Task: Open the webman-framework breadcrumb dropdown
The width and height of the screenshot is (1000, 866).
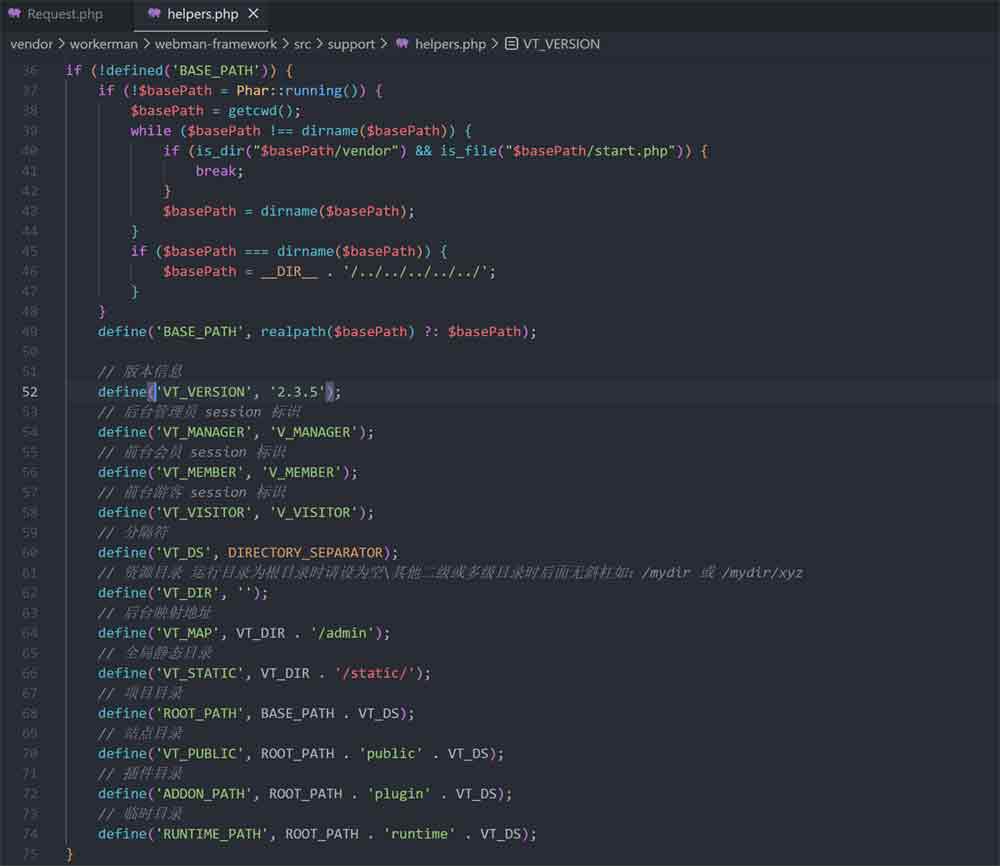Action: 216,44
